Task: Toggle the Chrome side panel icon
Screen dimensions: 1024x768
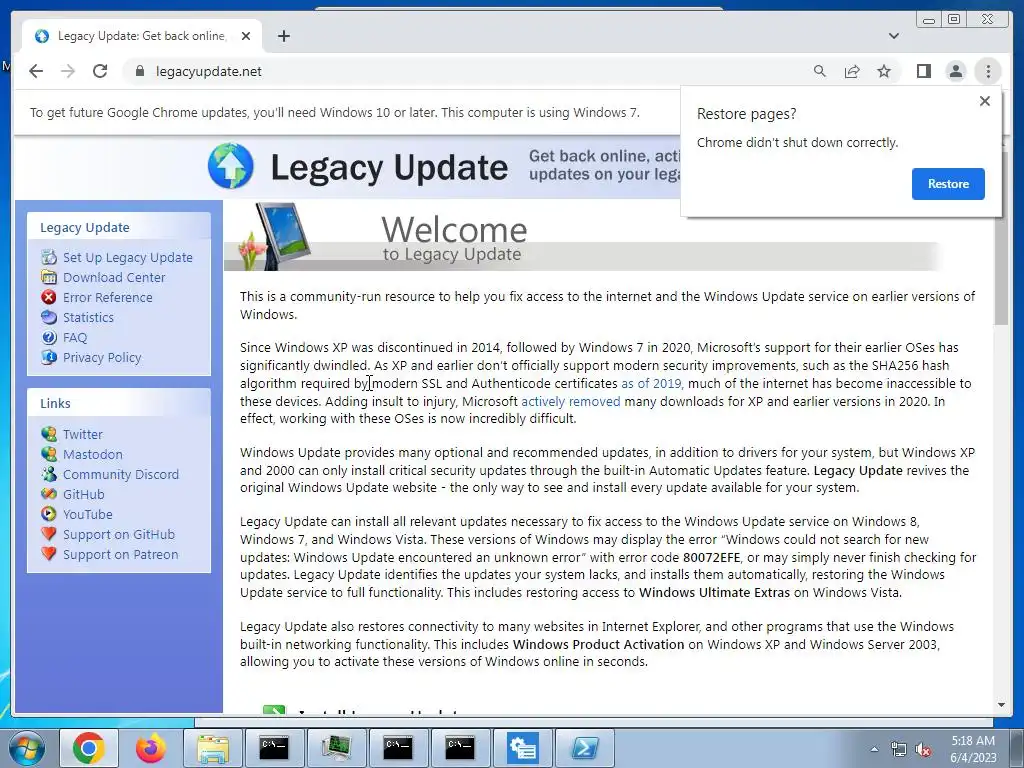Action: (923, 71)
